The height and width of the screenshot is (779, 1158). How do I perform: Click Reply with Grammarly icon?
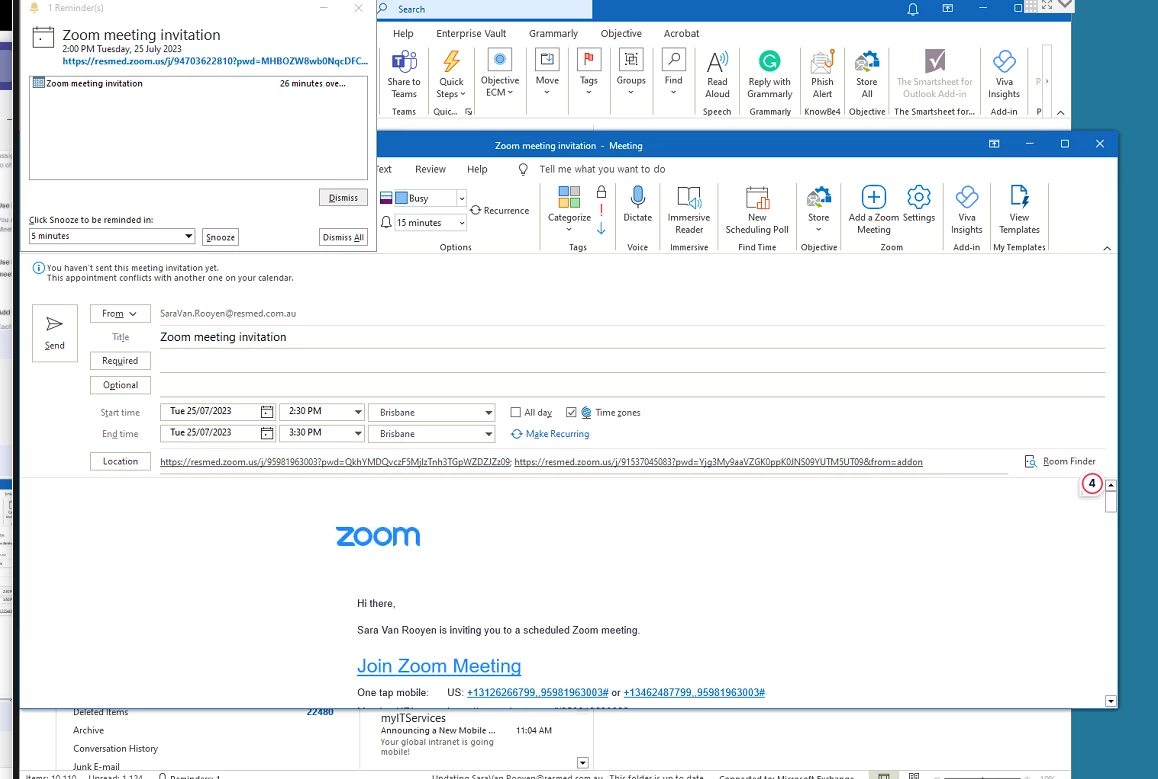pos(770,74)
